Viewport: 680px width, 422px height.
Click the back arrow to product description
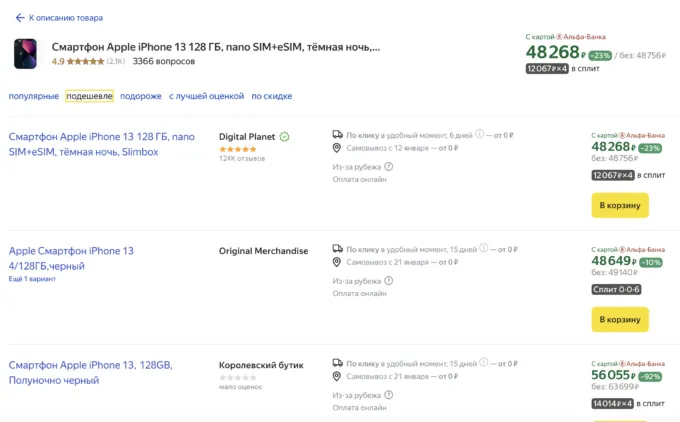[x=20, y=18]
